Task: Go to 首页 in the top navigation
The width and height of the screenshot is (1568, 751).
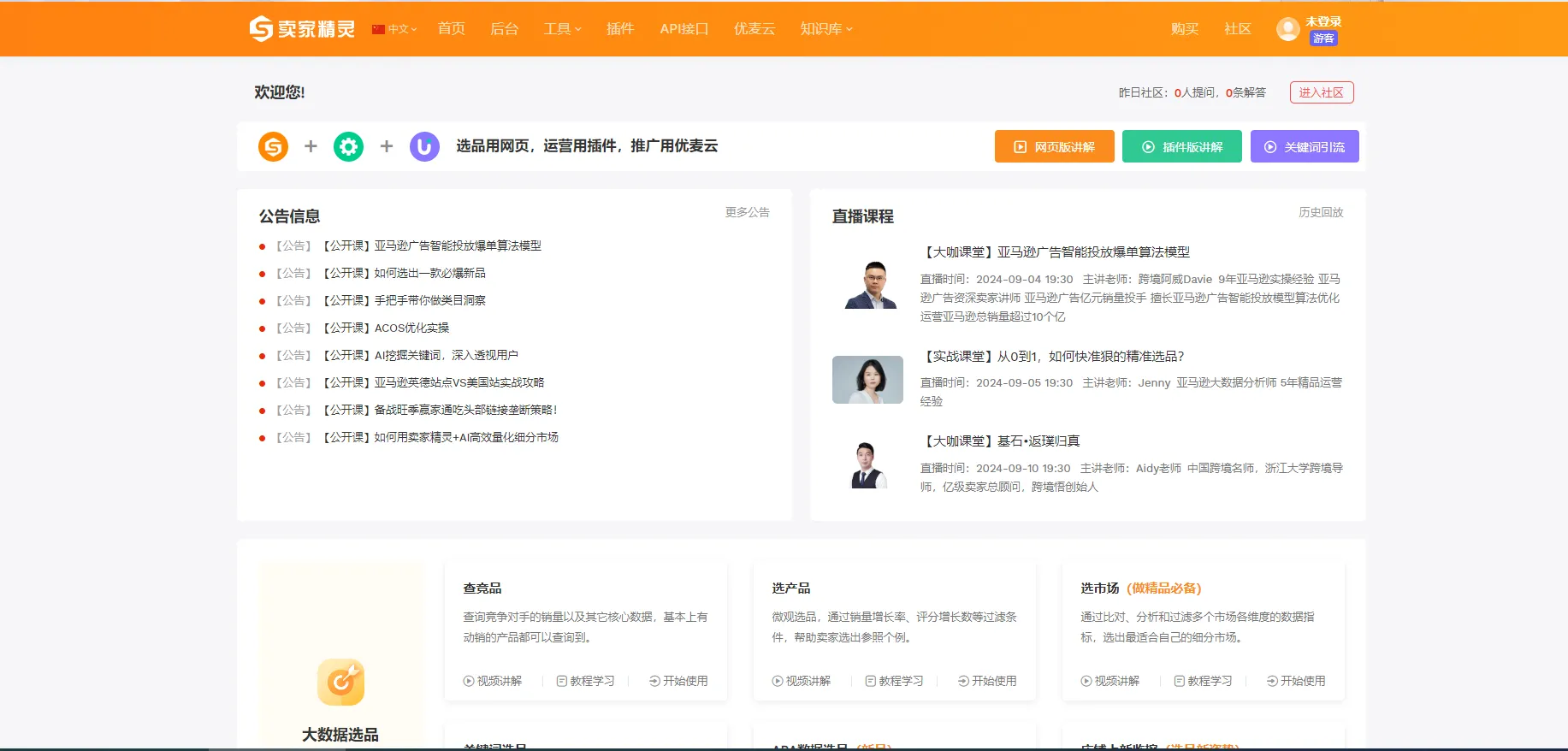Action: click(x=452, y=28)
